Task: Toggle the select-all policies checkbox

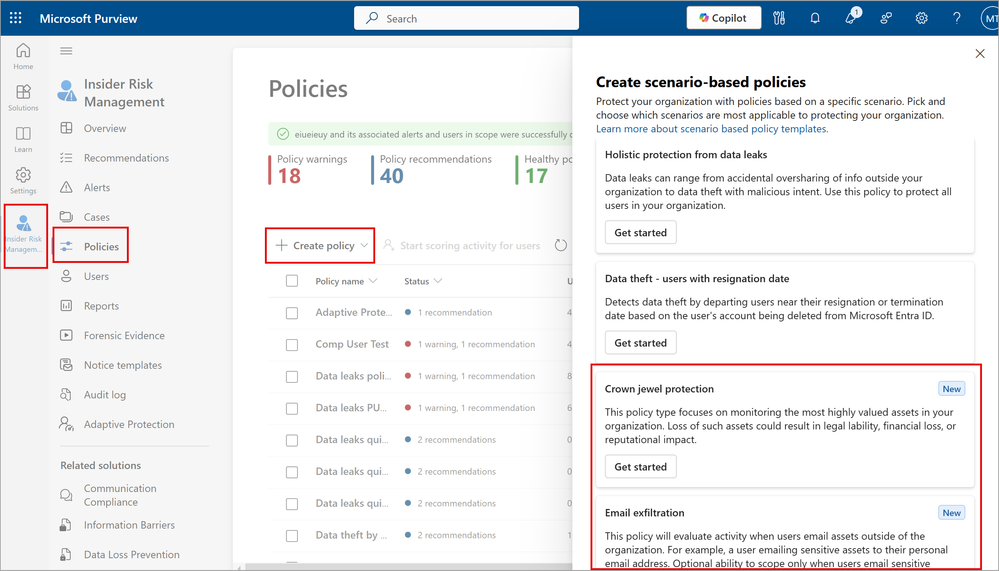Action: (x=292, y=281)
